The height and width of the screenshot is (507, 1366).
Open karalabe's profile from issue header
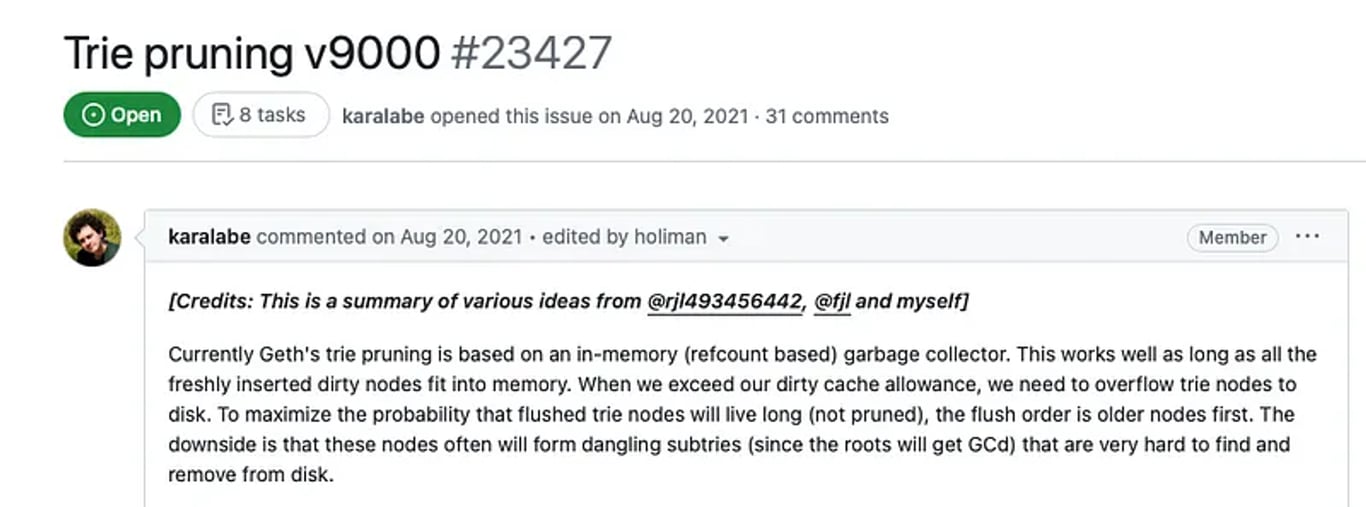(383, 116)
